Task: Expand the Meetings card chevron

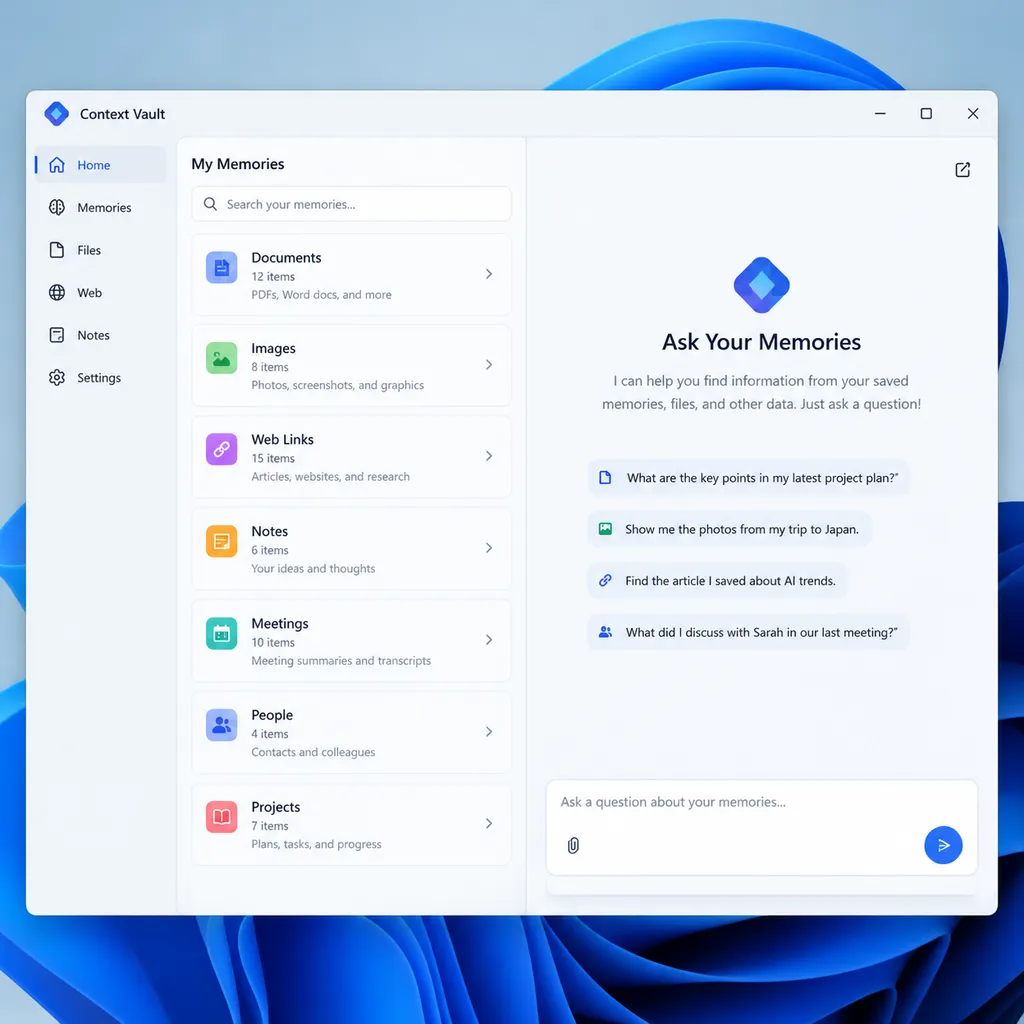Action: pyautogui.click(x=488, y=640)
